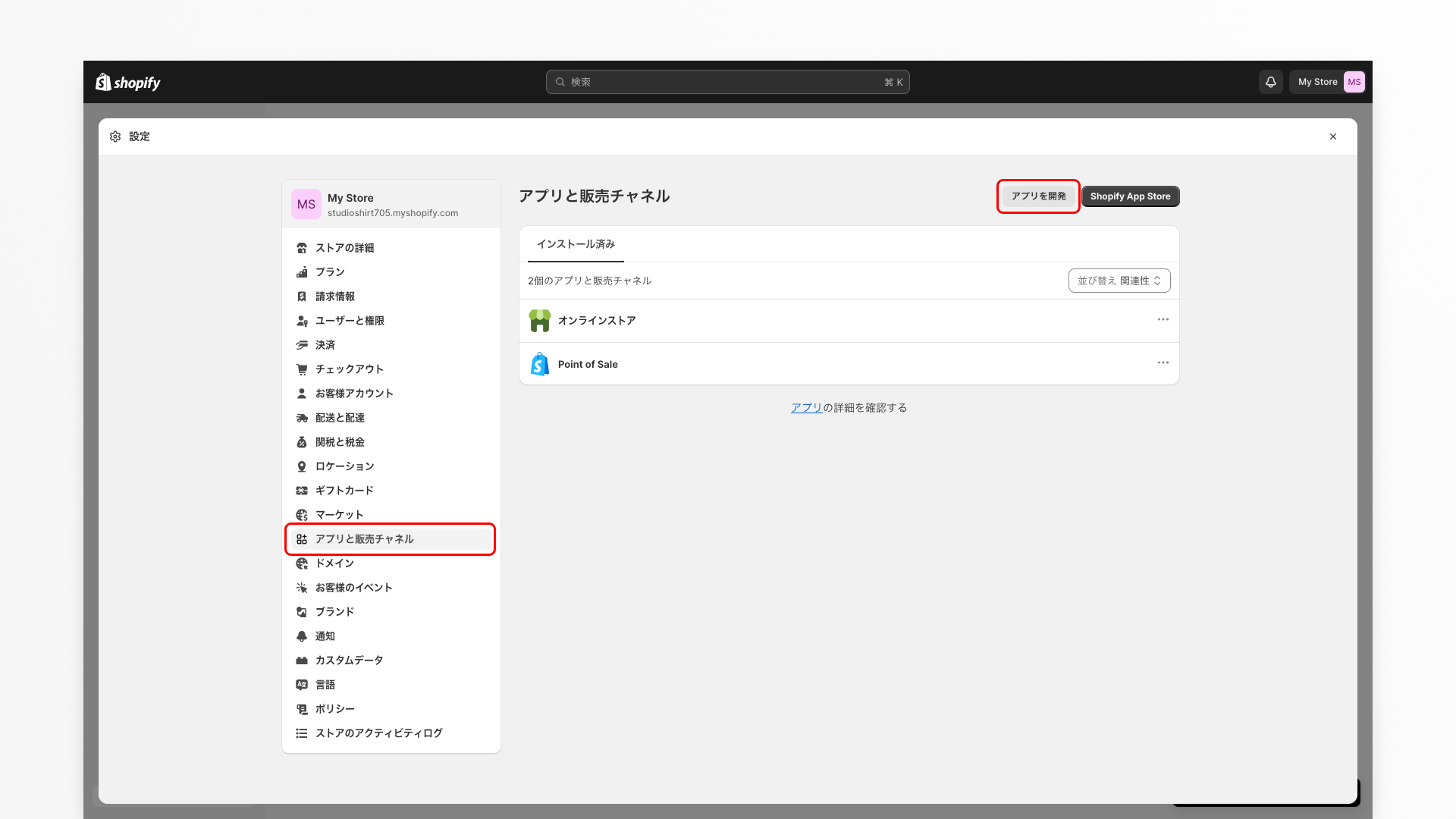Click the 請求情報 billing icon
Image resolution: width=1456 pixels, height=819 pixels.
point(302,297)
